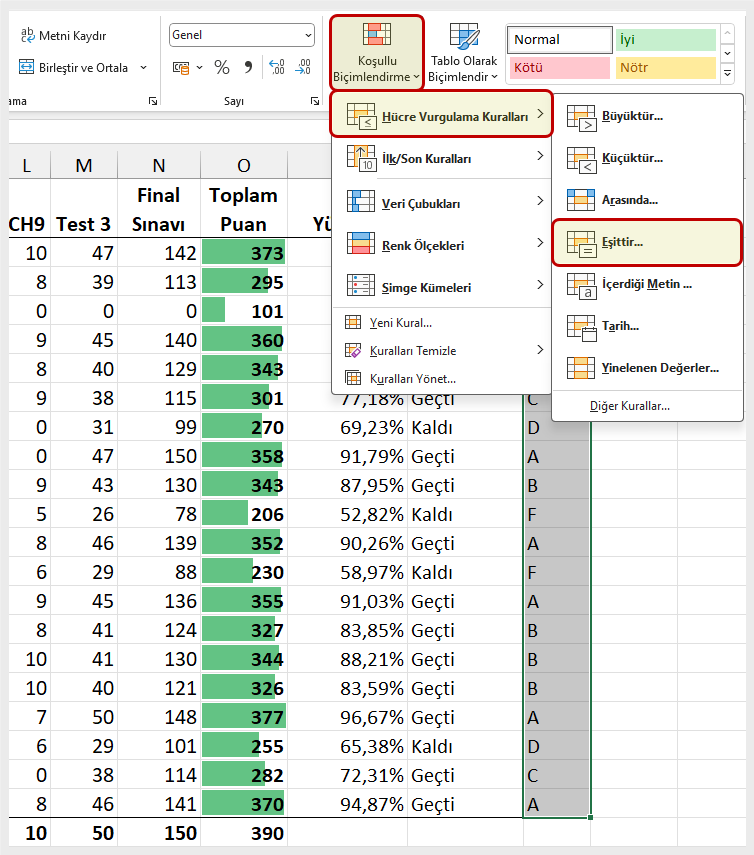
Task: Select column O header
Action: click(x=244, y=165)
